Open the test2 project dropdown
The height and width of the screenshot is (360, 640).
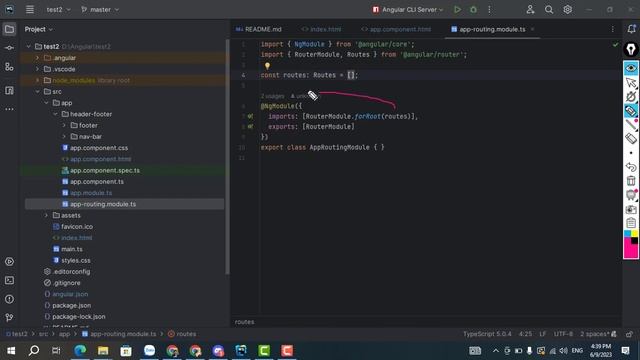coord(58,9)
